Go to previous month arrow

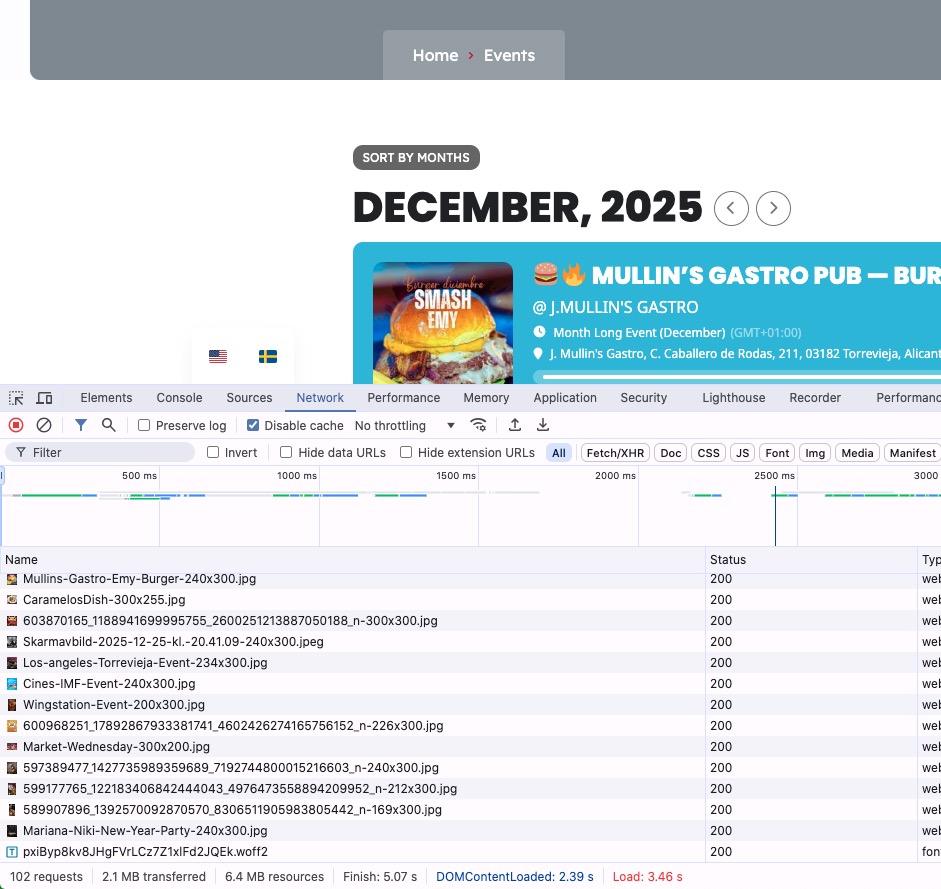point(731,208)
